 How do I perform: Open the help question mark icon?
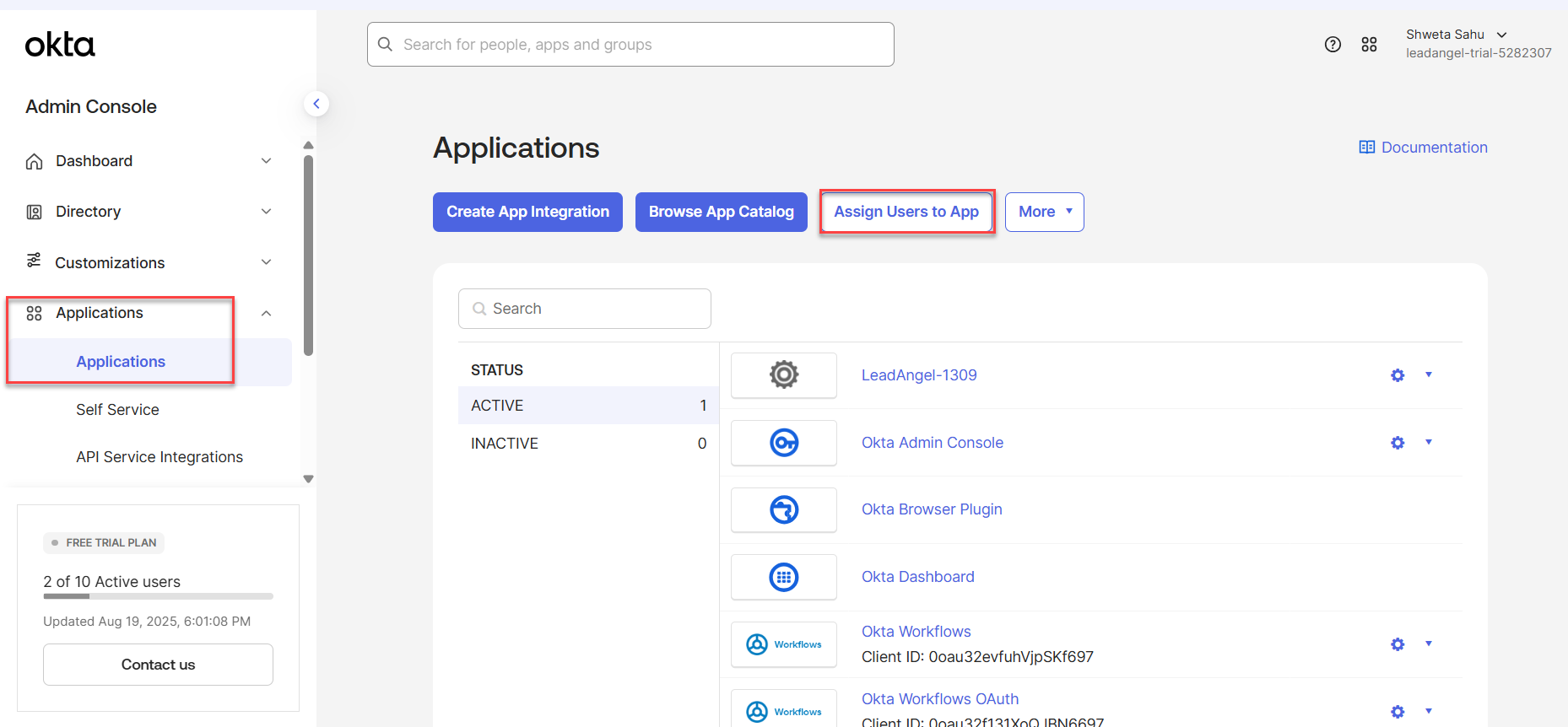pos(1333,45)
